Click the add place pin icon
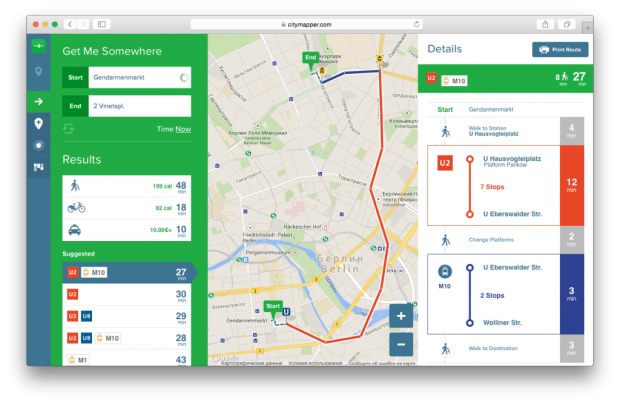 tap(39, 124)
